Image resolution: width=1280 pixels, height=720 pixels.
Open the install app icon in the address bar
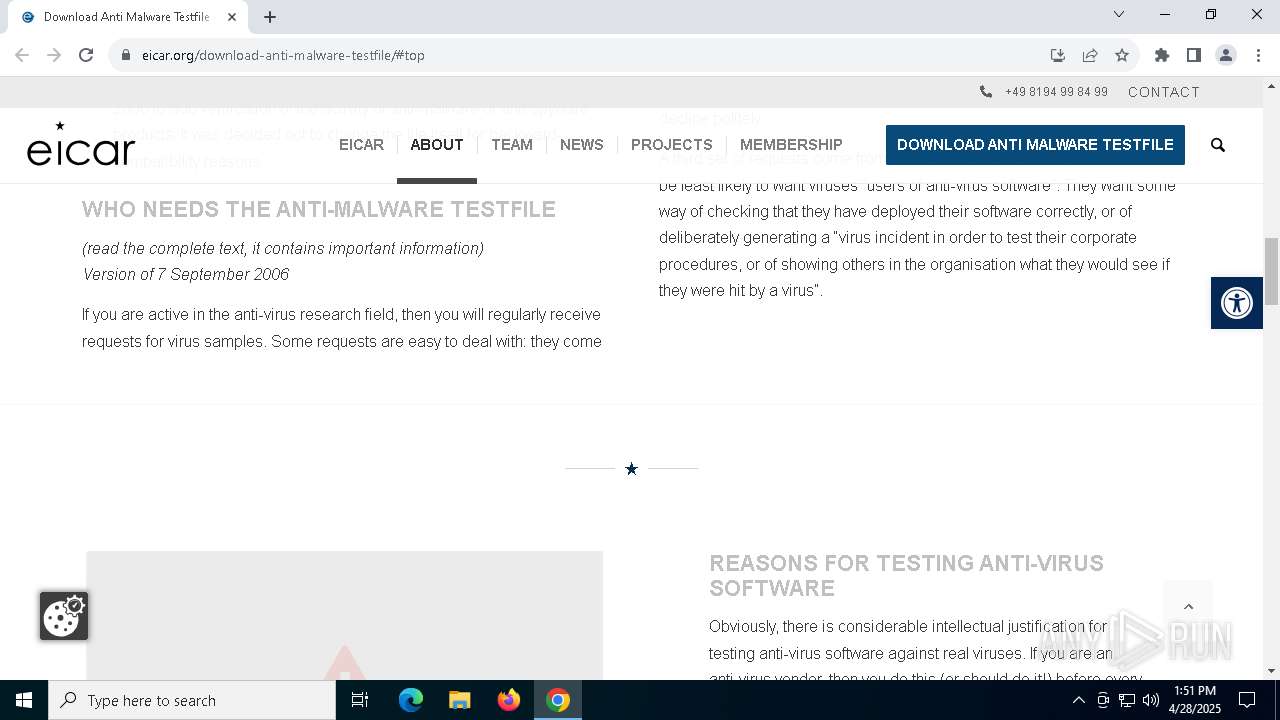pyautogui.click(x=1057, y=55)
